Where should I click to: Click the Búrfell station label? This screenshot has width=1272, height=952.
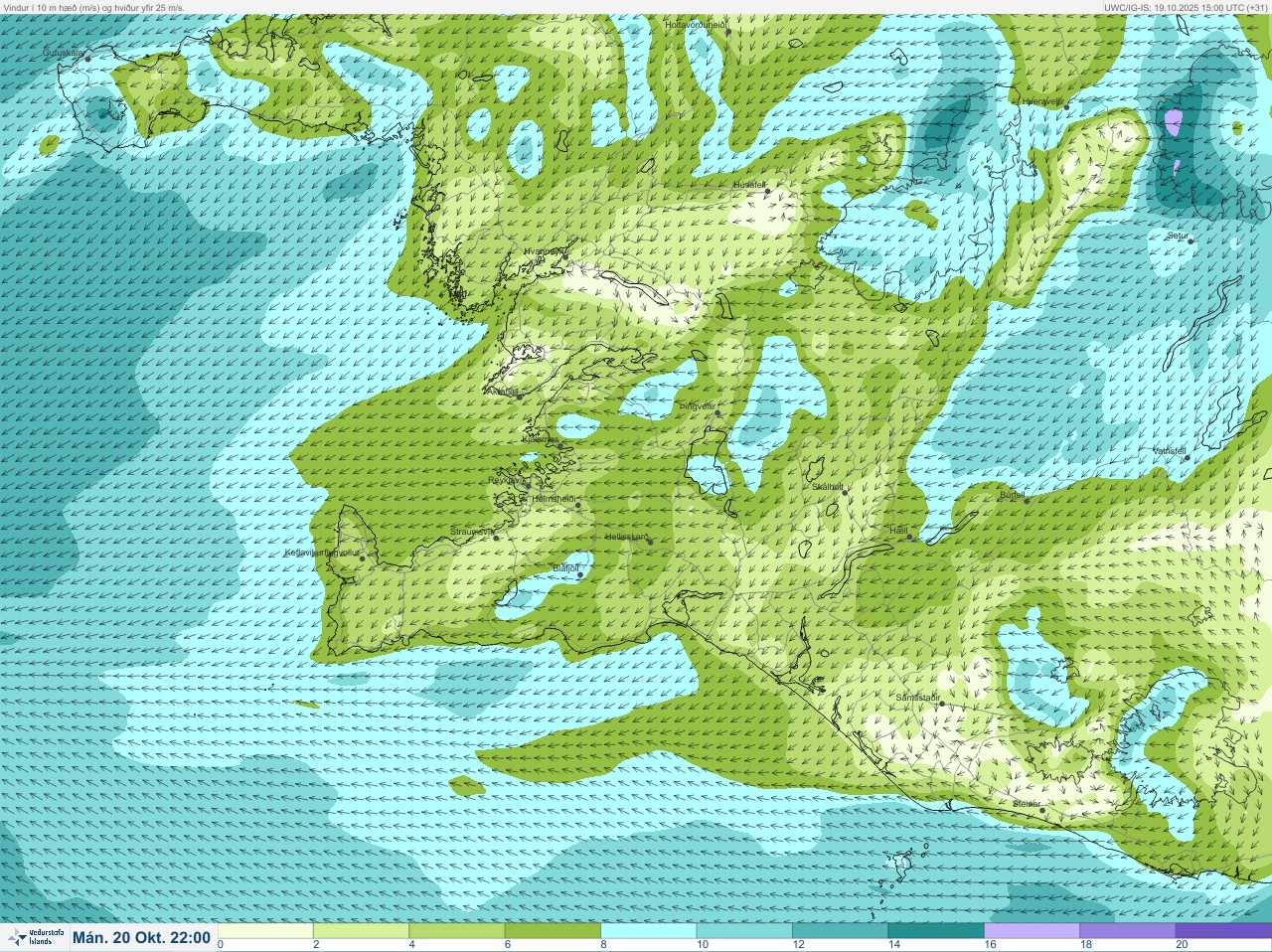click(x=1012, y=495)
